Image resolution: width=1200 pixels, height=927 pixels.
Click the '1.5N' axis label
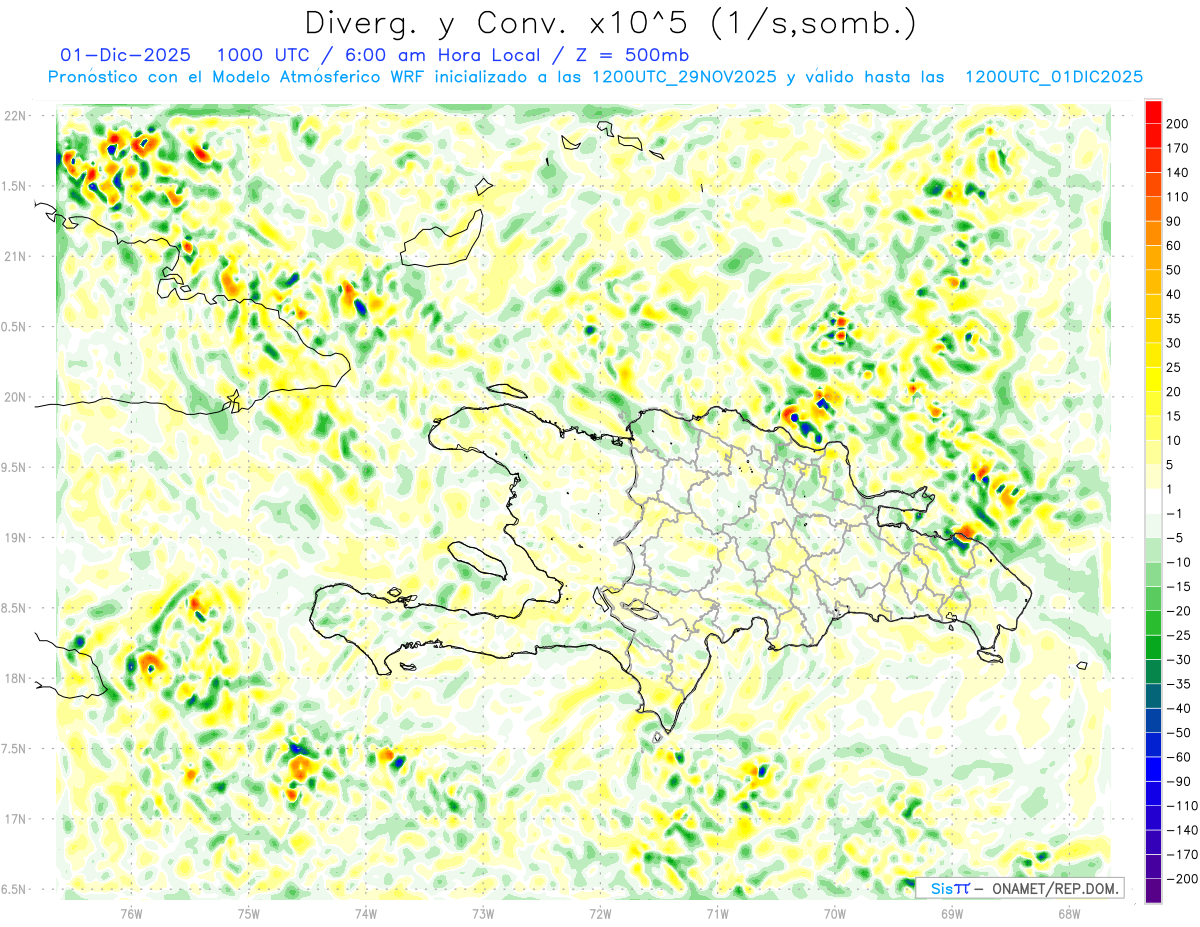16,186
